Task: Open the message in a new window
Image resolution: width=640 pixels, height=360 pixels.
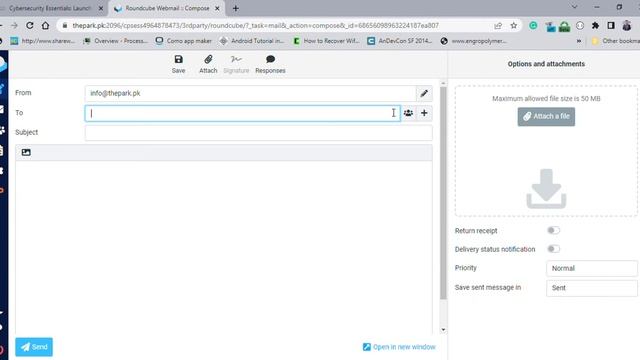Action: (x=399, y=347)
